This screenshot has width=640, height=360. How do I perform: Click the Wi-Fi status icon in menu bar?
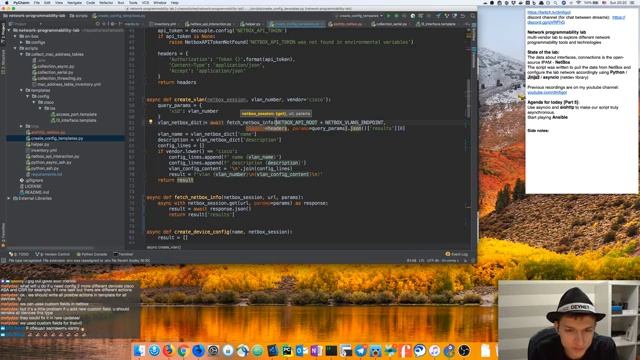coord(578,3)
